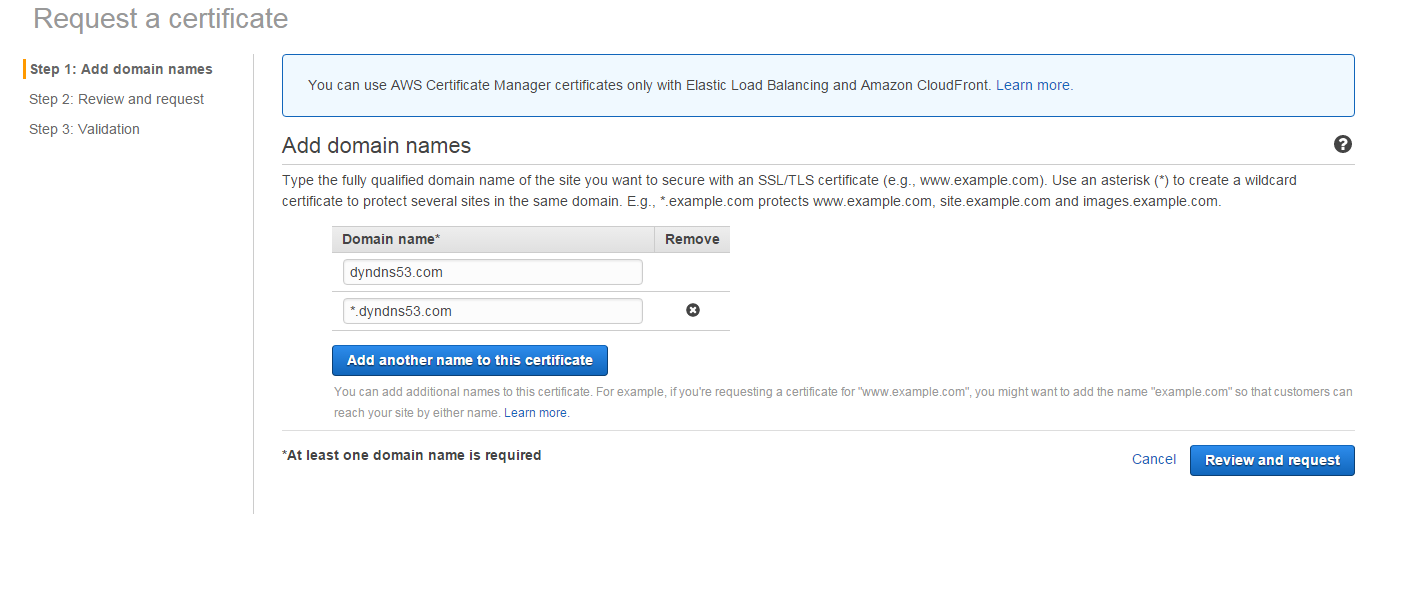This screenshot has width=1401, height=589.
Task: Remove the *.dyndns53.com domain entry
Action: click(692, 311)
